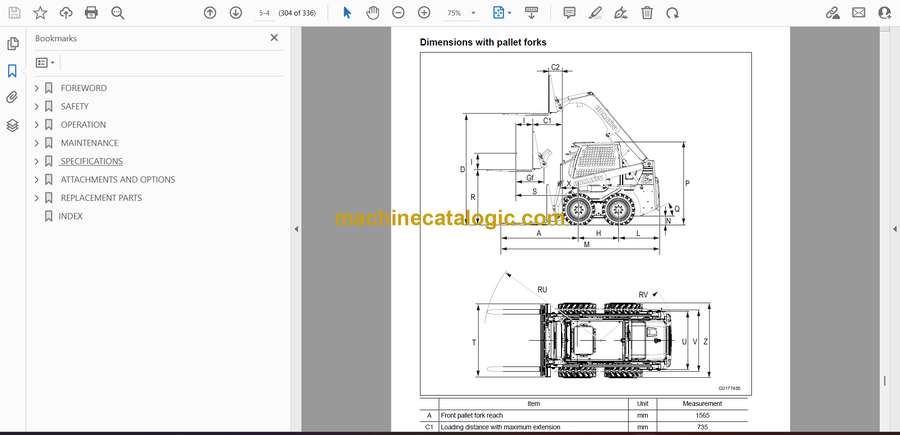
Task: Delete using the trash can icon
Action: (647, 13)
